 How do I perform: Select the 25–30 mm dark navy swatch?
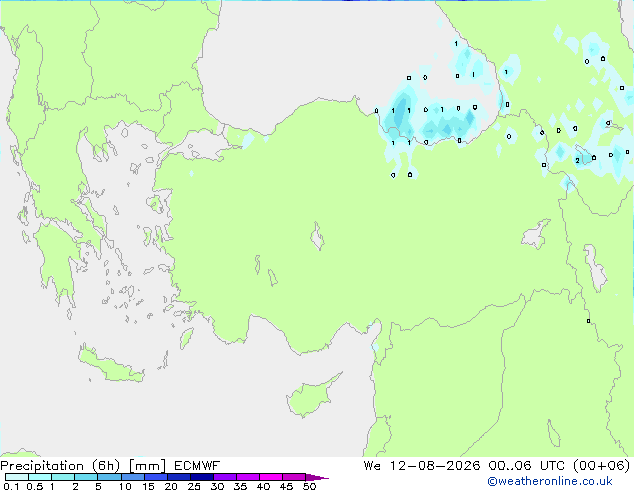tap(201, 477)
